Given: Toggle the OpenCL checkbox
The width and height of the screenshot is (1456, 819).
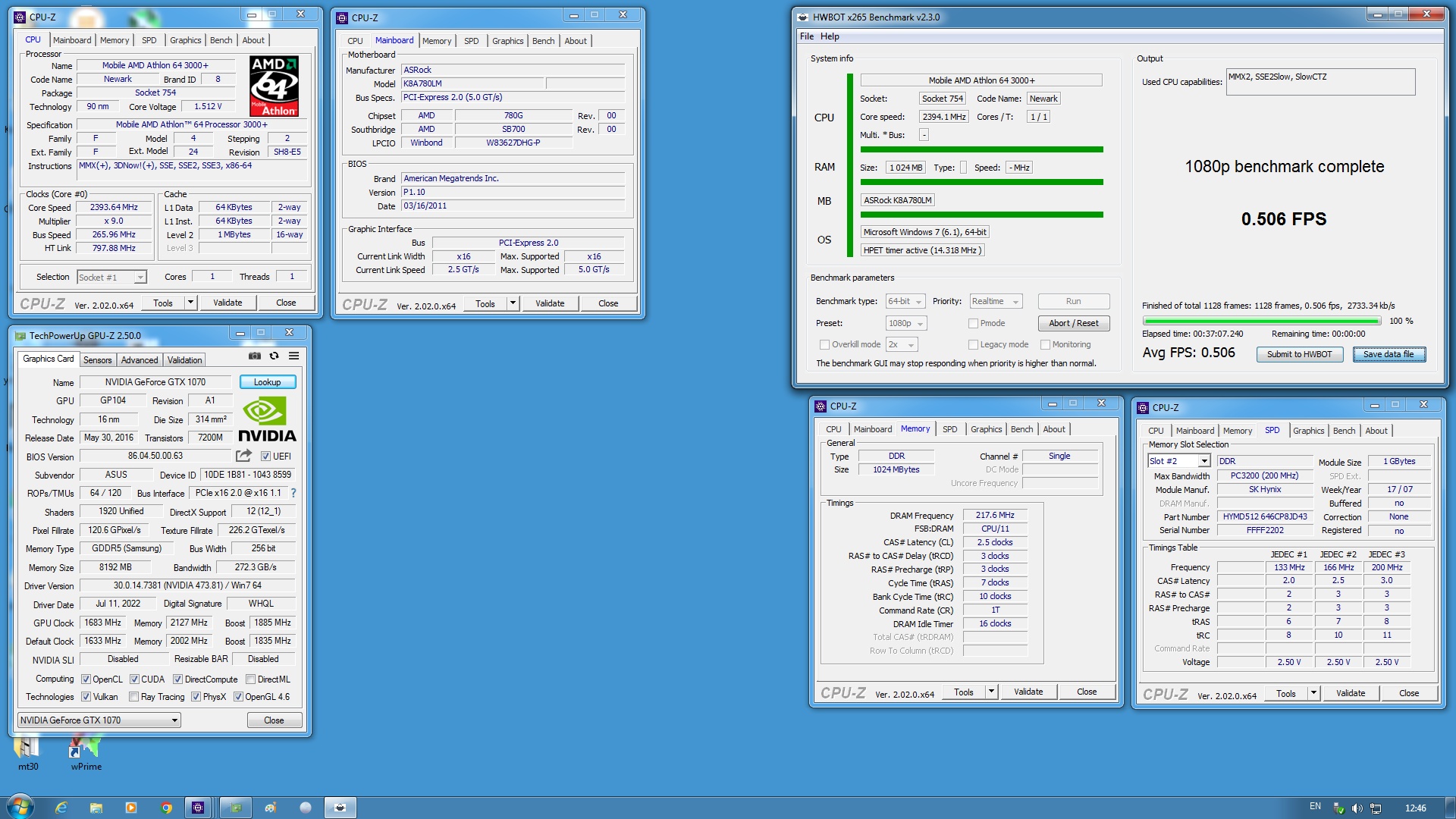Looking at the screenshot, I should [x=86, y=679].
